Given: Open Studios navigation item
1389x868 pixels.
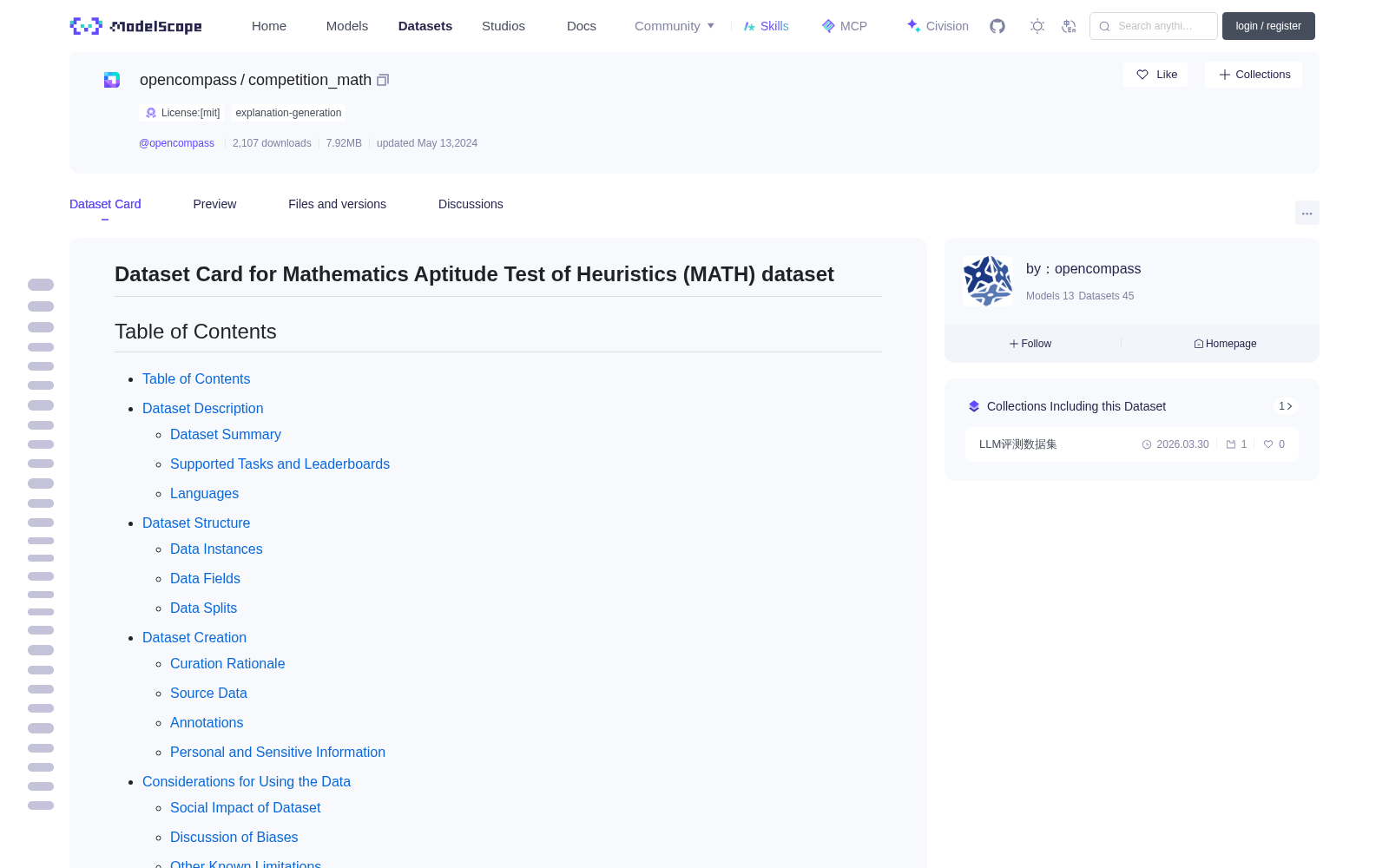Looking at the screenshot, I should click(x=504, y=26).
